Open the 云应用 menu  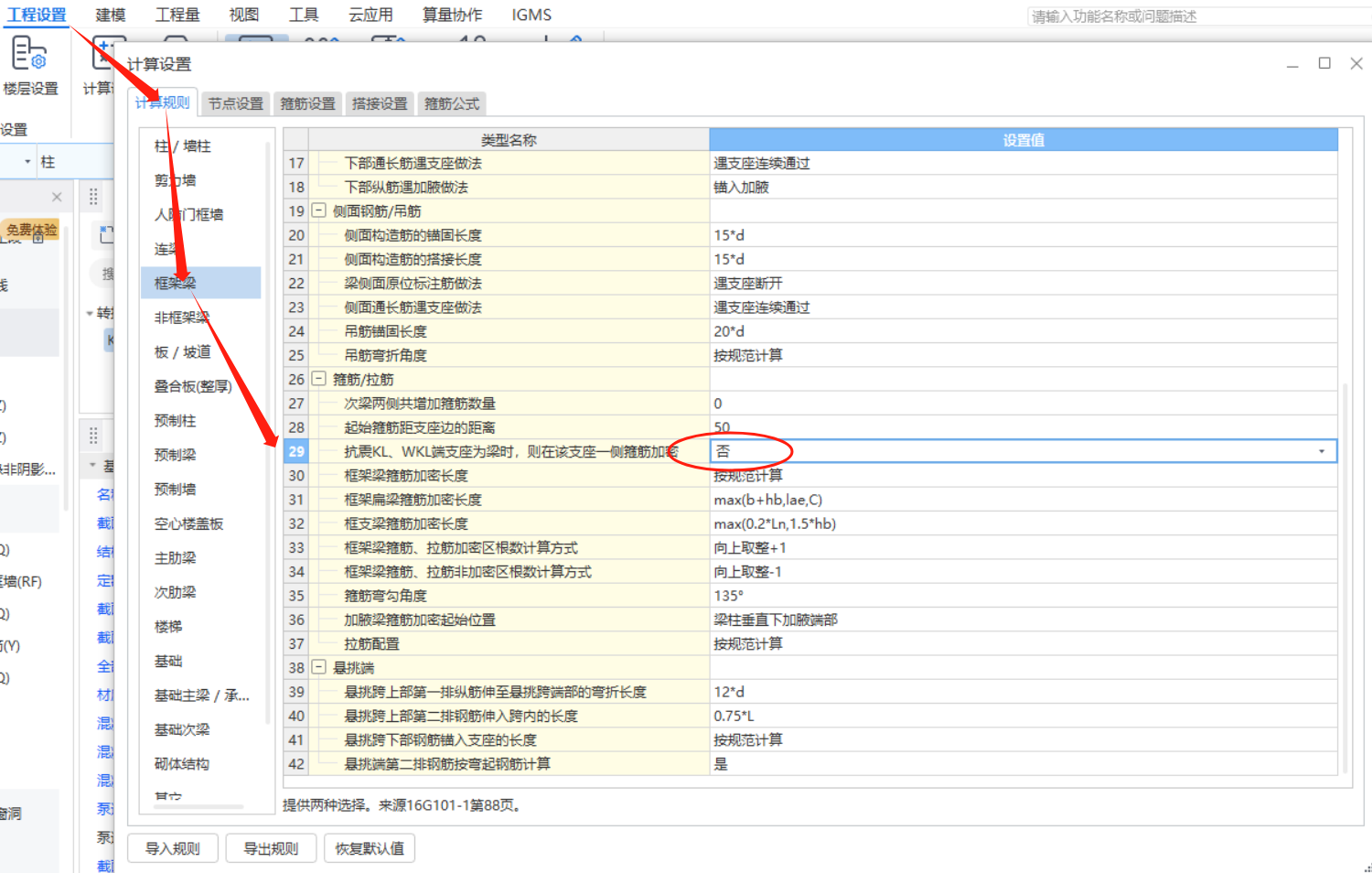(370, 15)
